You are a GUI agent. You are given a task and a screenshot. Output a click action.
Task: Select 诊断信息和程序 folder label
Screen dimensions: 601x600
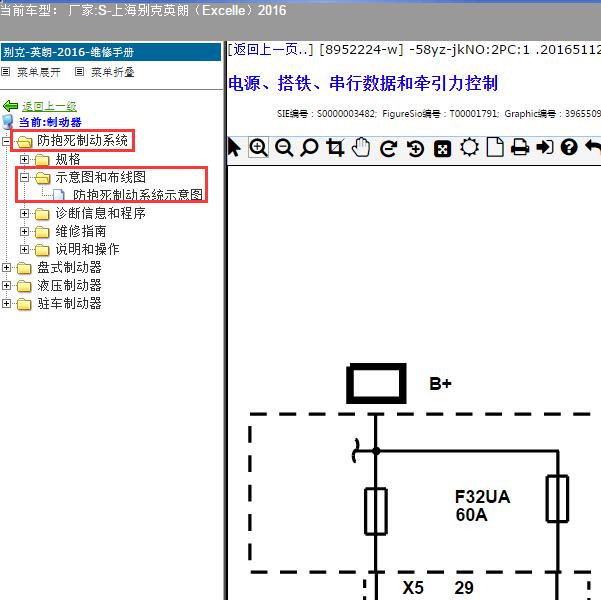click(100, 213)
